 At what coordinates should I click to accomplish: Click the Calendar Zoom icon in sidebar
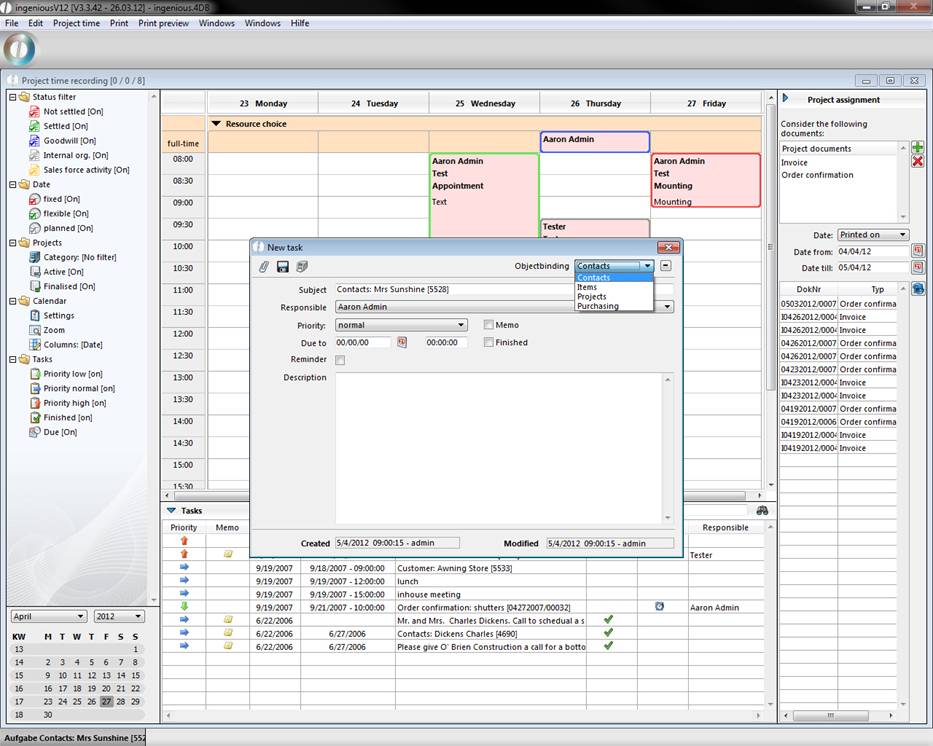point(35,330)
